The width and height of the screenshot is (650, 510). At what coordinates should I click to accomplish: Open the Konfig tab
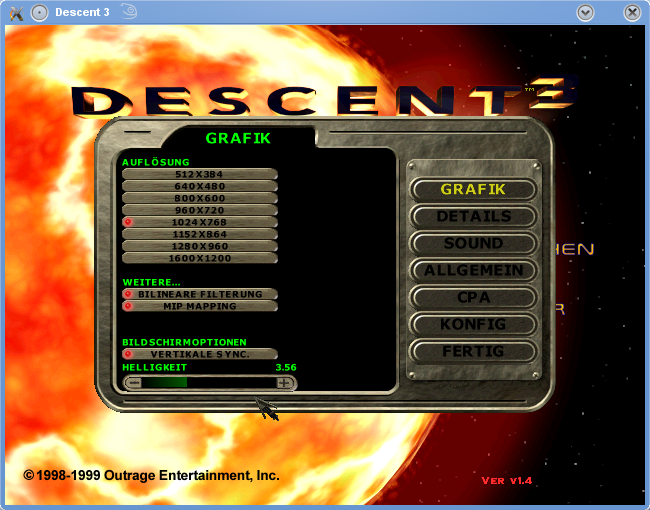(x=473, y=324)
